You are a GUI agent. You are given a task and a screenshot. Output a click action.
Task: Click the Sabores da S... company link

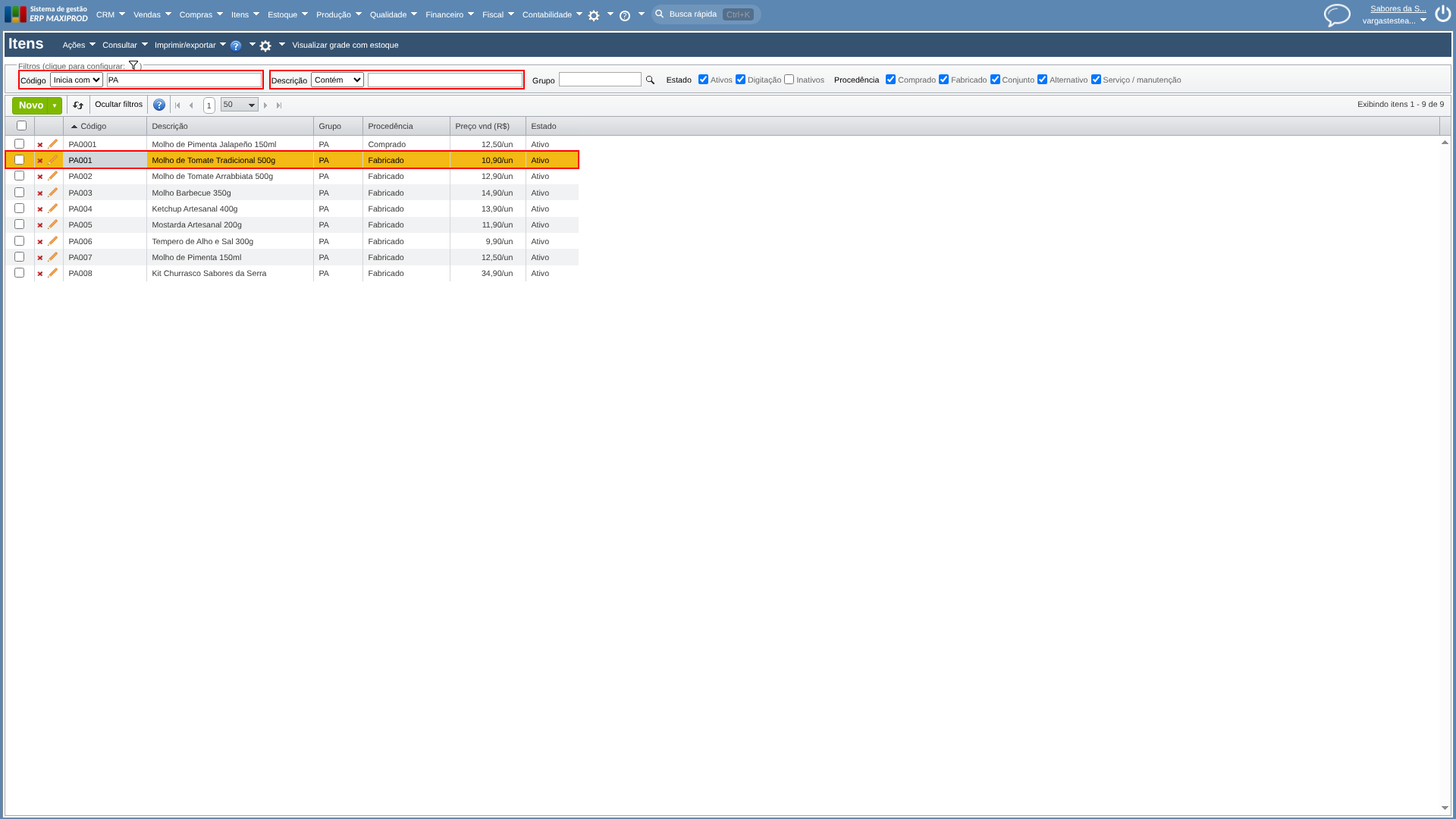pyautogui.click(x=1398, y=9)
